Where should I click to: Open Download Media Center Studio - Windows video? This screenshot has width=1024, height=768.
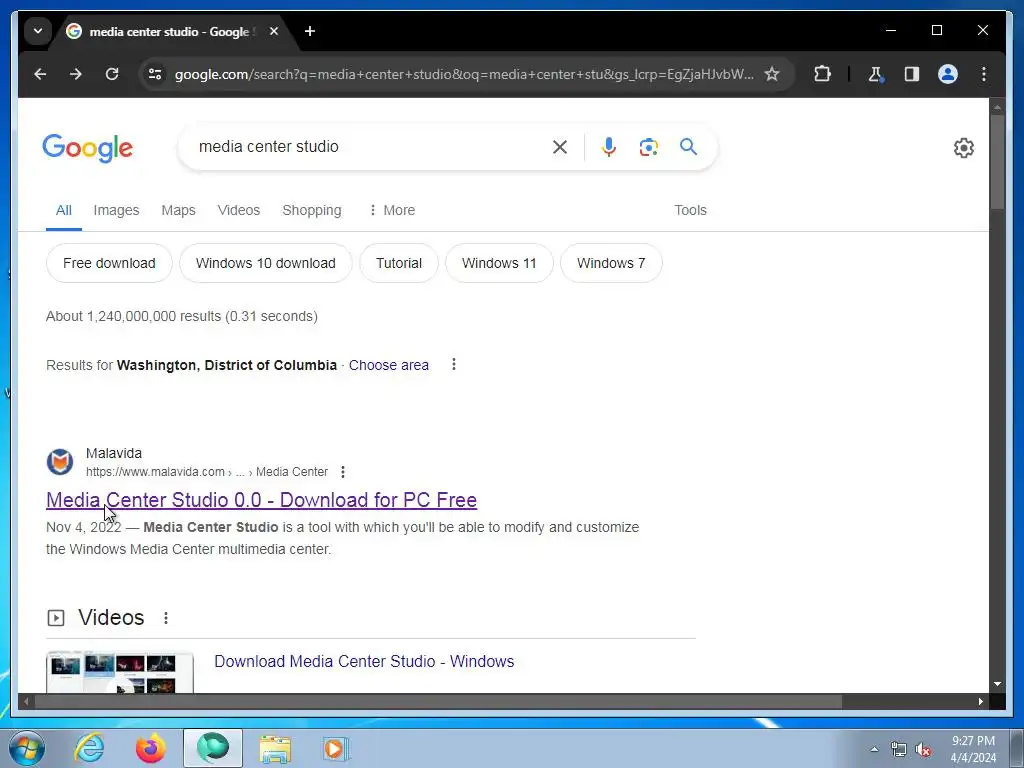point(364,662)
